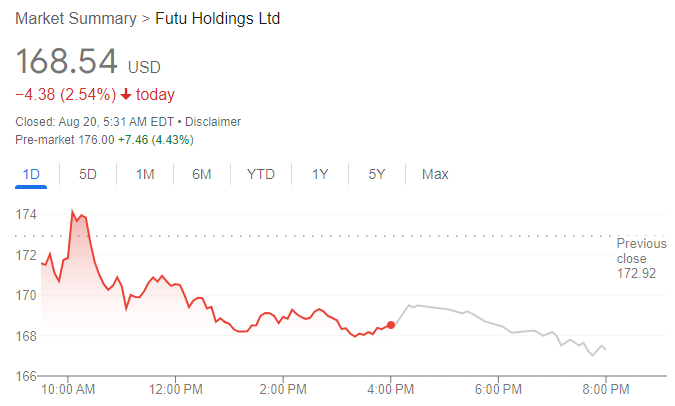
Task: Click the 168.54 USD price value
Action: click(88, 62)
